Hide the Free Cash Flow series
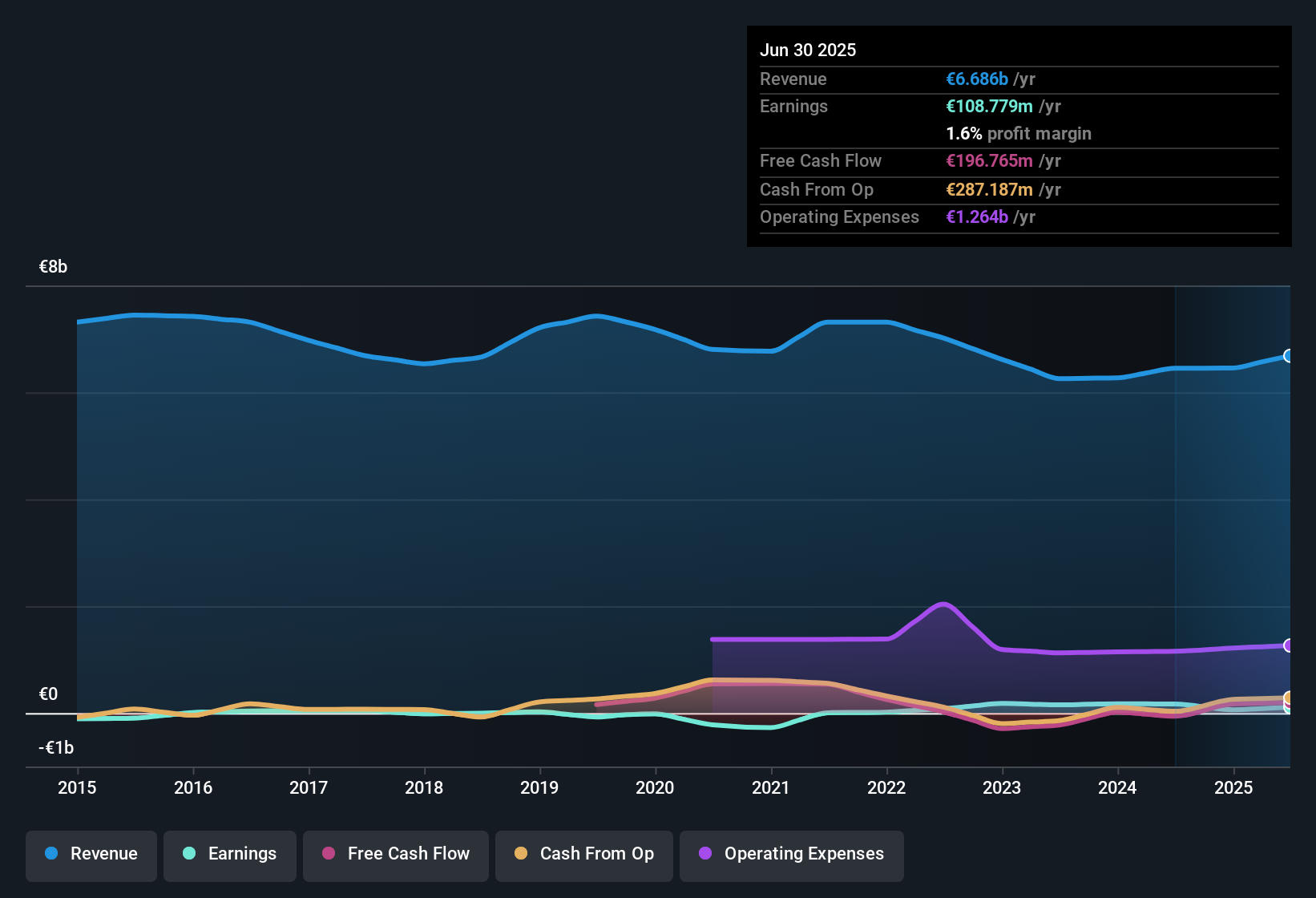The image size is (1316, 898). 396,854
